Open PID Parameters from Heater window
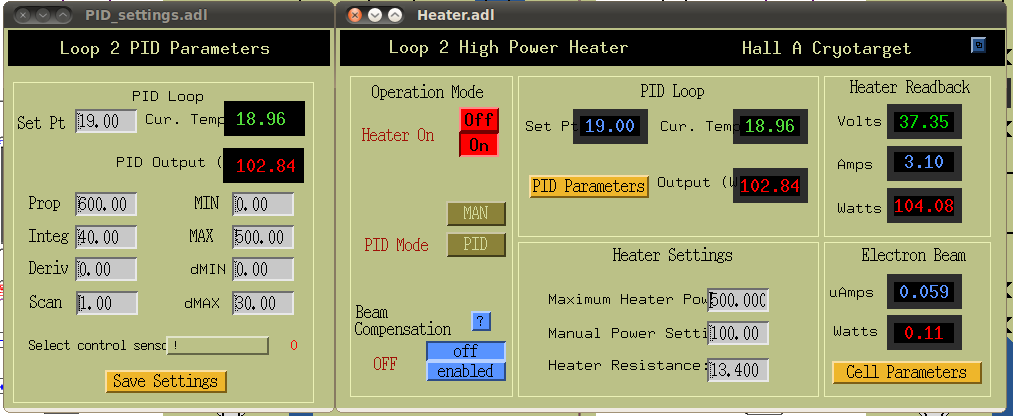1013x416 pixels. [x=589, y=186]
